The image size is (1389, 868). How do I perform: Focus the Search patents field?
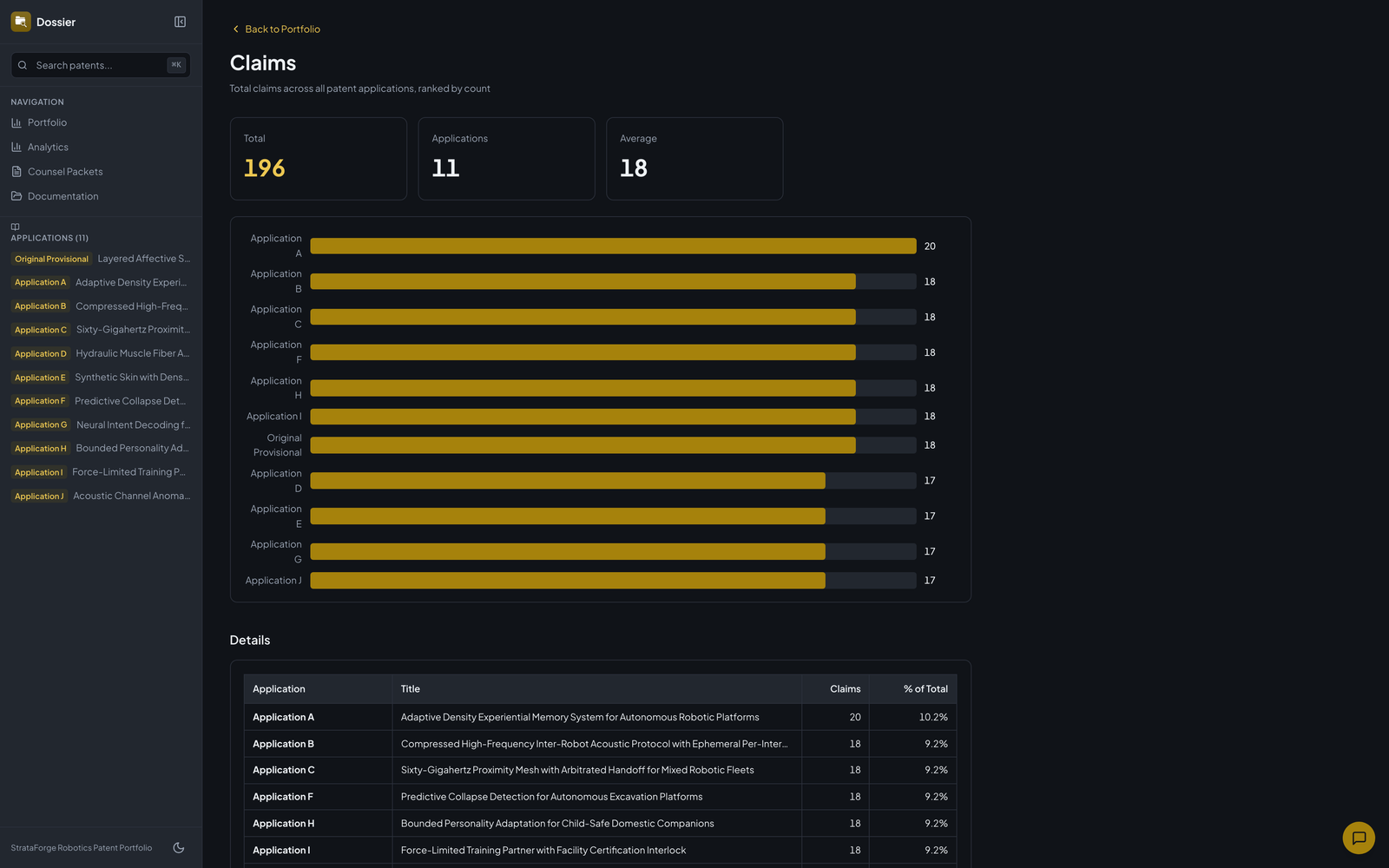101,65
